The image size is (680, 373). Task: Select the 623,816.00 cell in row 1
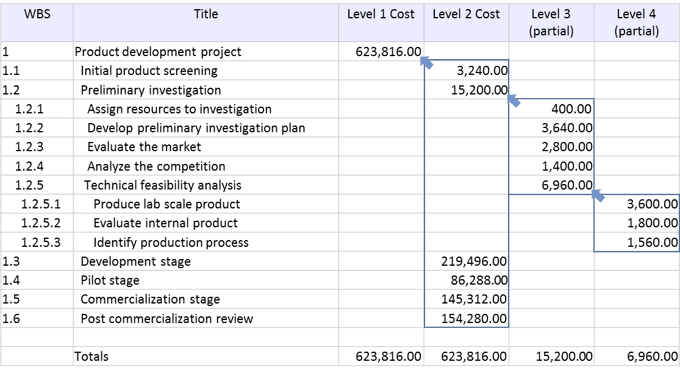coord(381,52)
